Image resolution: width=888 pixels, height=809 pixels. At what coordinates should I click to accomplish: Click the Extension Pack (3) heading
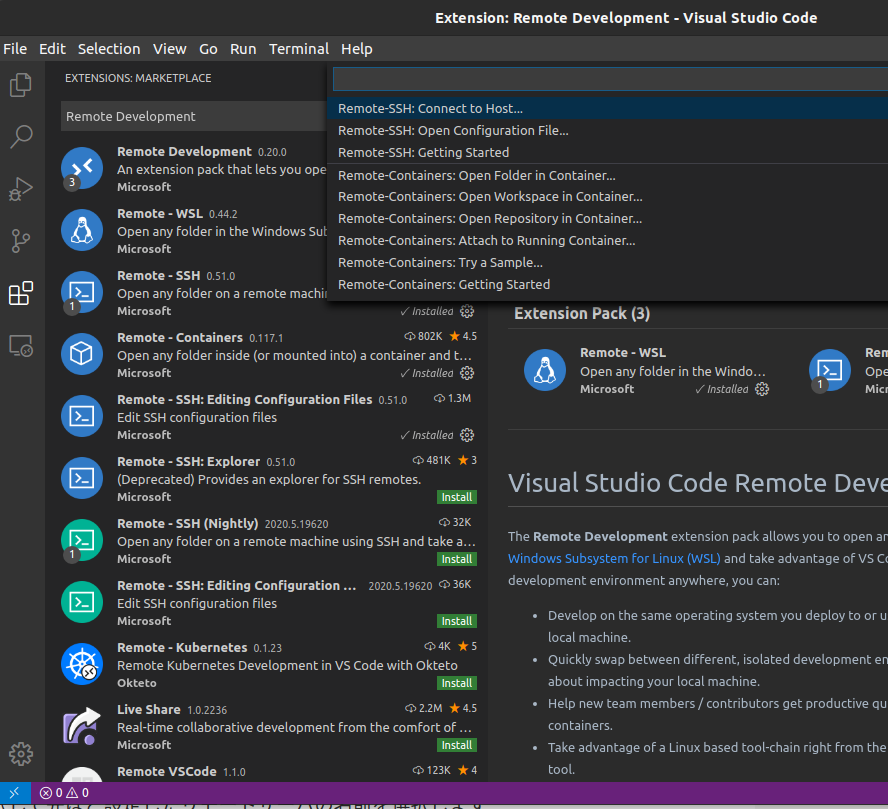coord(582,314)
